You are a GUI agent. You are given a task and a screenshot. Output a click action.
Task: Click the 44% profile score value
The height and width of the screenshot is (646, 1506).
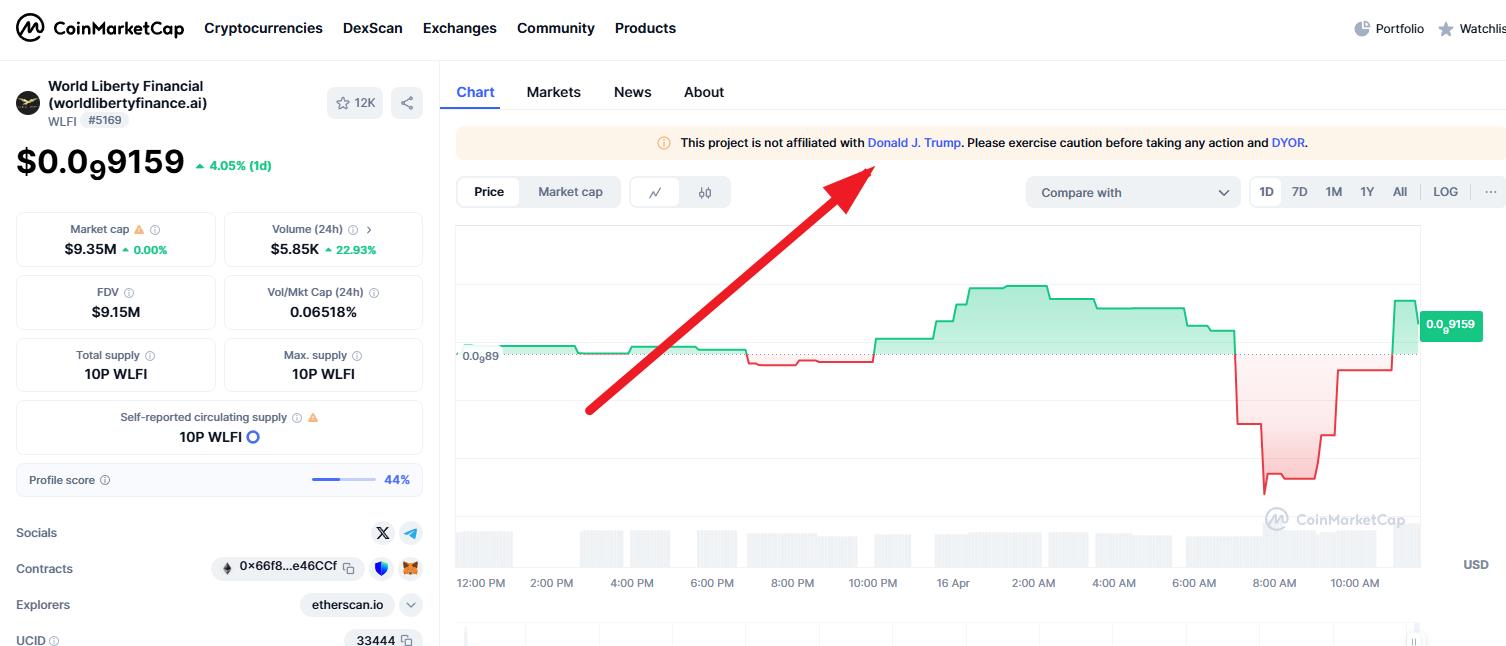pos(397,480)
